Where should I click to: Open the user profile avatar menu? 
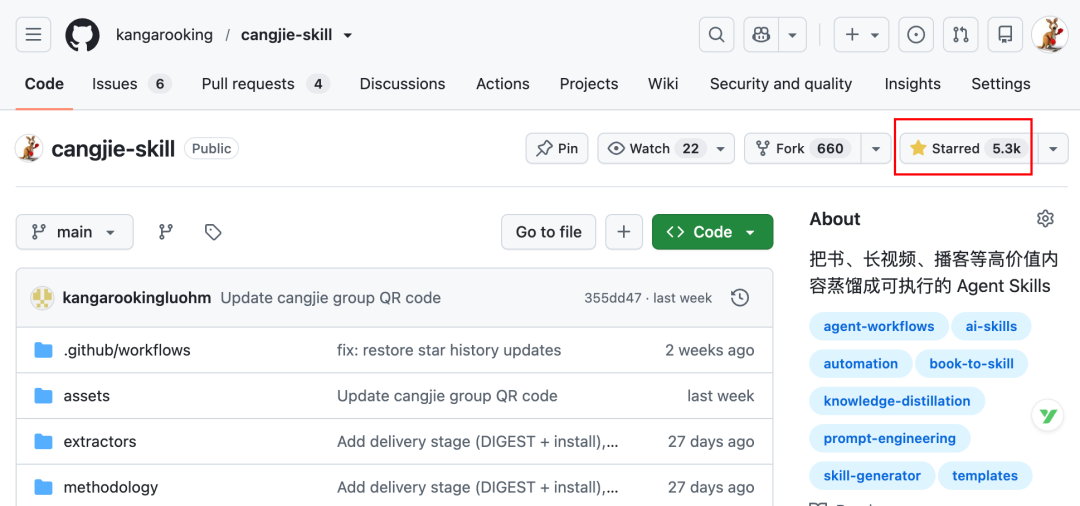point(1050,34)
